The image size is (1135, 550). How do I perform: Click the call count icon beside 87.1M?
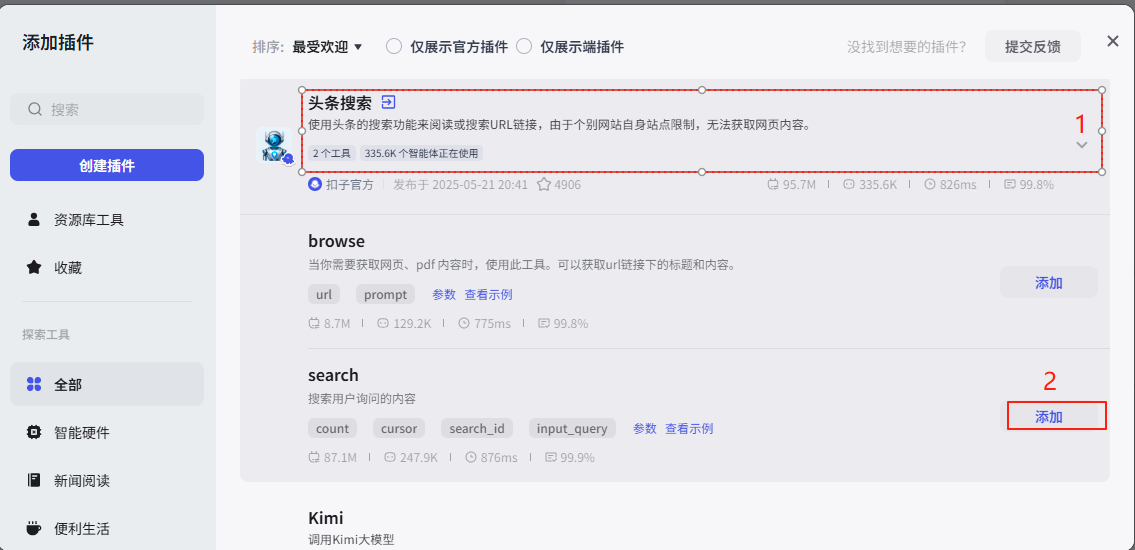click(x=314, y=457)
